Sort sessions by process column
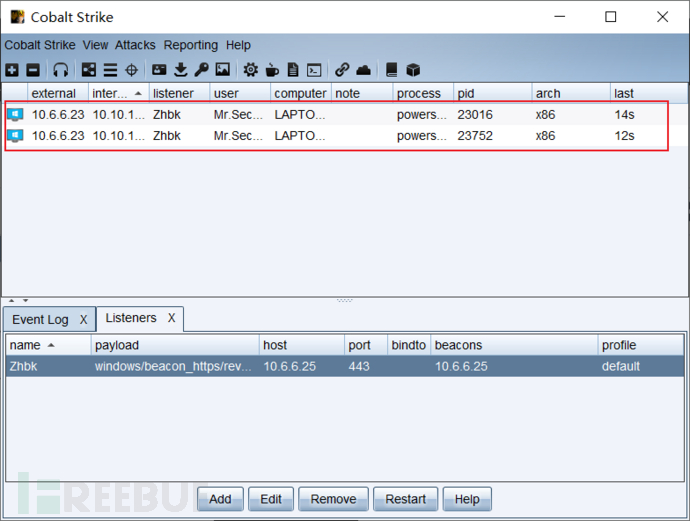 point(423,93)
